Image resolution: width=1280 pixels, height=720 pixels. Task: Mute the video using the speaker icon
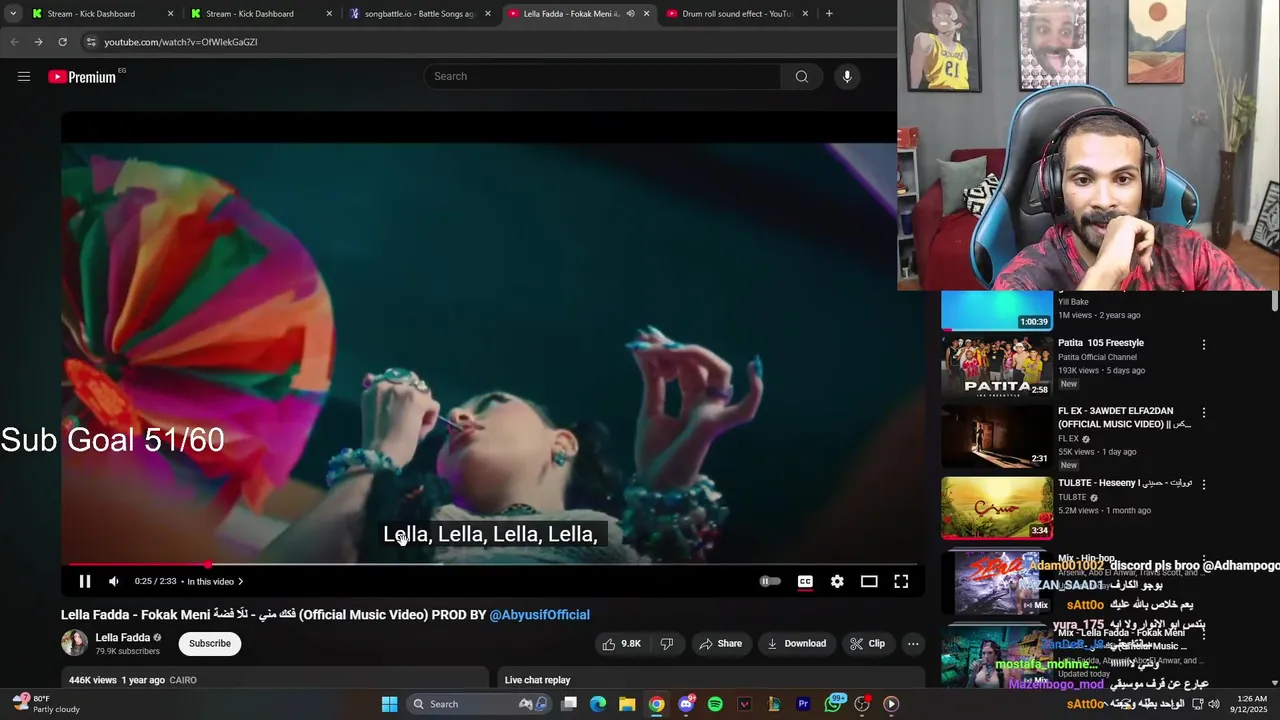[x=114, y=581]
